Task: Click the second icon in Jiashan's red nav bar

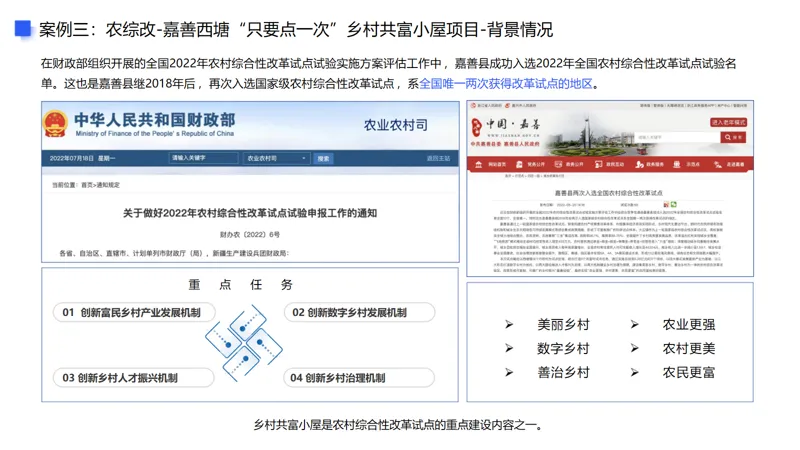Action: [x=519, y=164]
